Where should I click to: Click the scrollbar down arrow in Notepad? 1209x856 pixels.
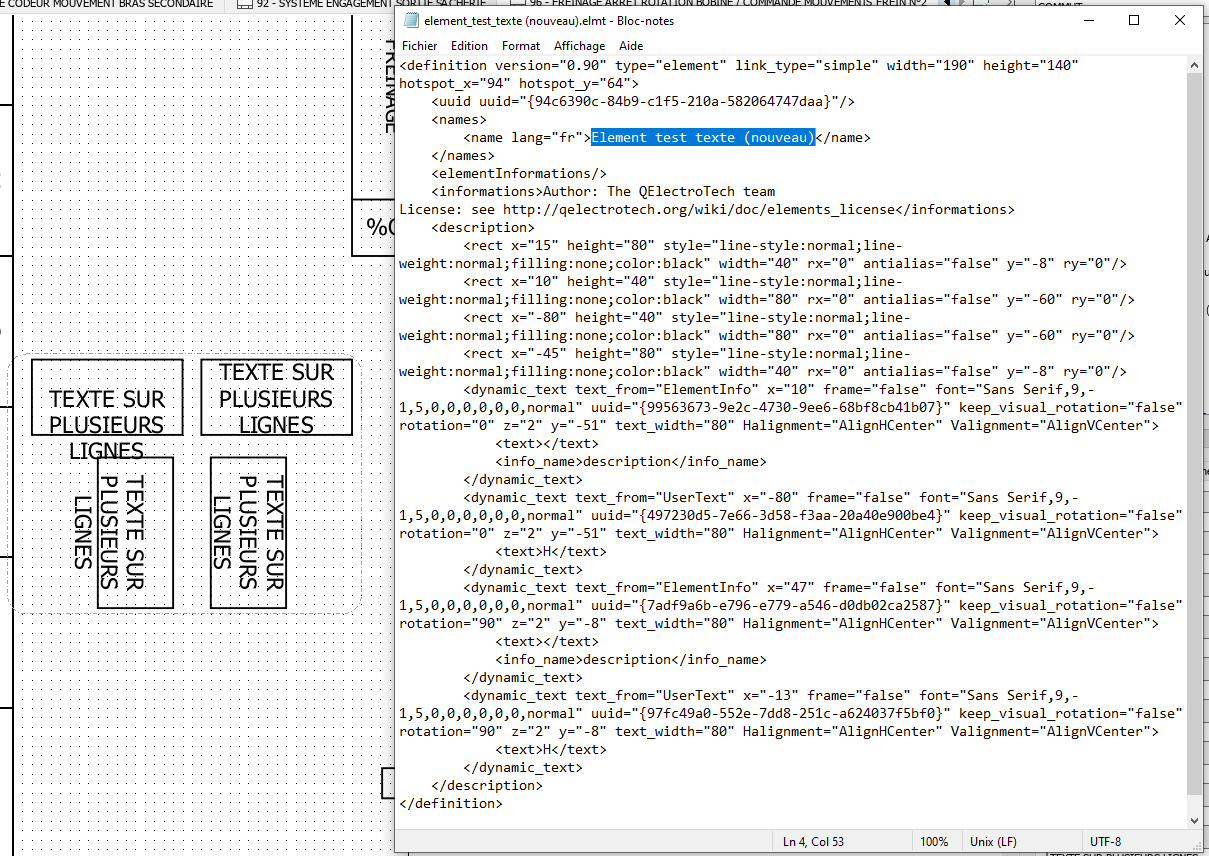[x=1195, y=820]
